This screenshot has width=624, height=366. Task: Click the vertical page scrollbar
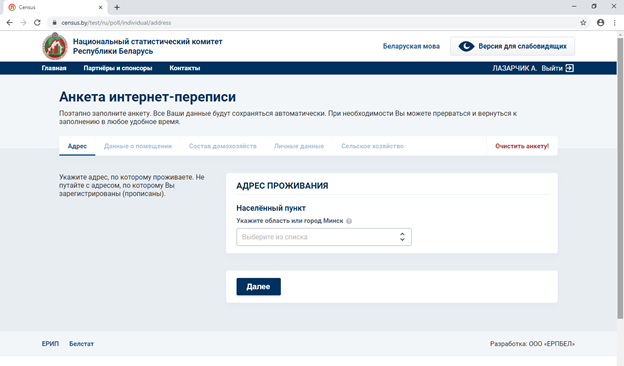click(x=620, y=178)
